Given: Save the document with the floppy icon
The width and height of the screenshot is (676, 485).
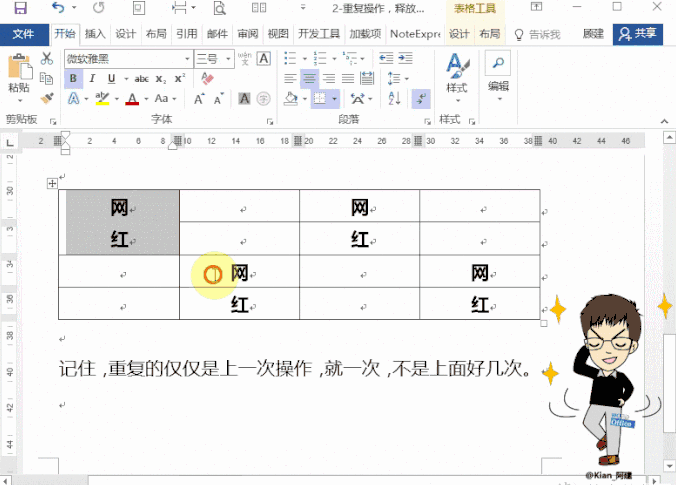Looking at the screenshot, I should pyautogui.click(x=20, y=8).
